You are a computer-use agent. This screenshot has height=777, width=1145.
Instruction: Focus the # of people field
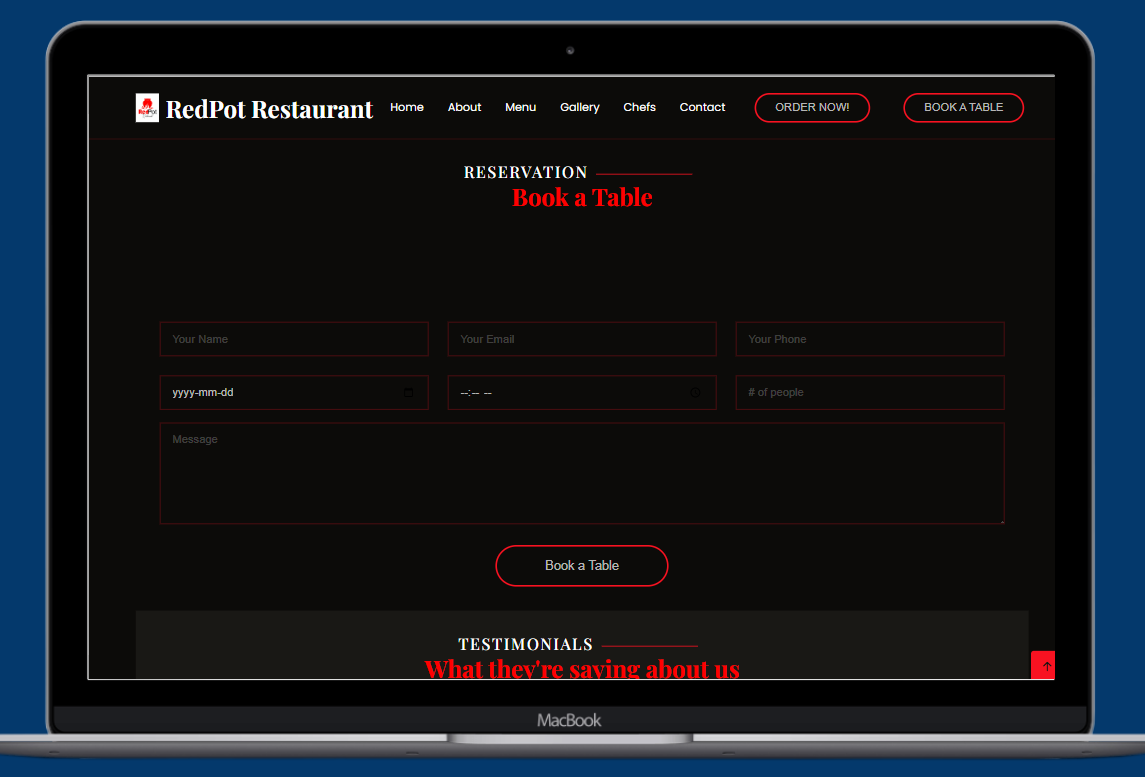coord(869,393)
